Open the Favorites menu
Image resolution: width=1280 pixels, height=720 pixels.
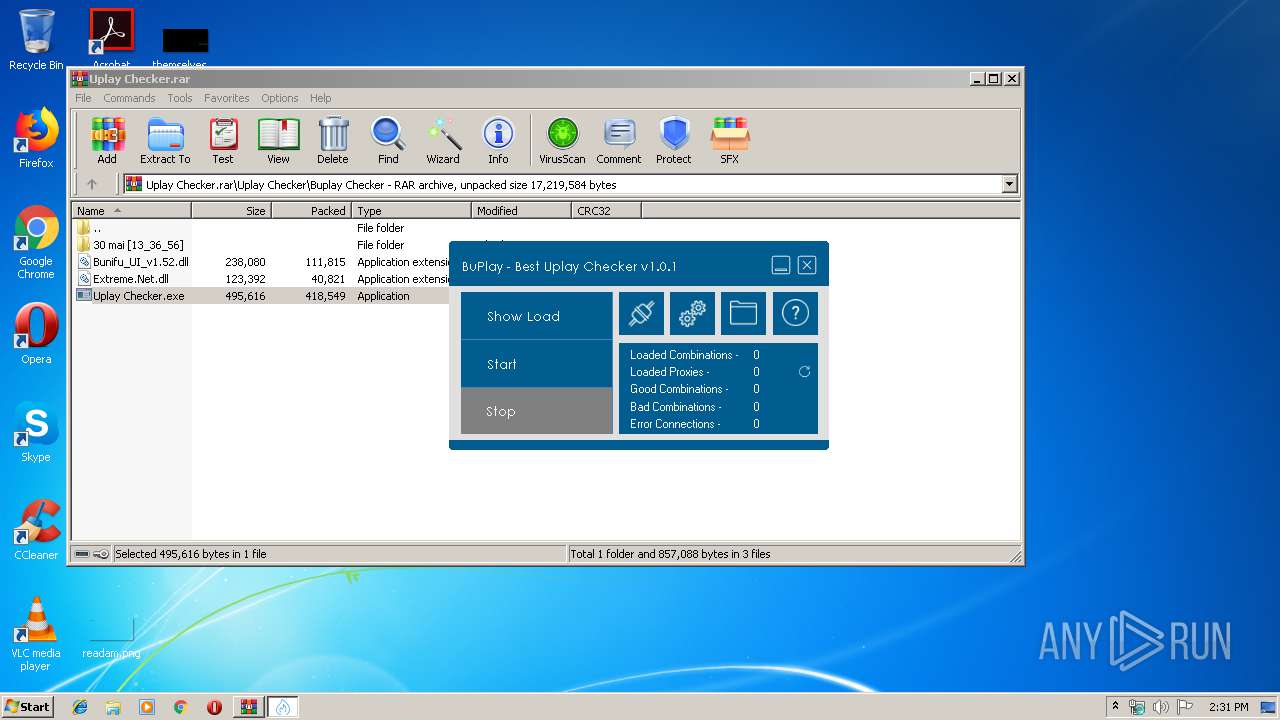[227, 98]
